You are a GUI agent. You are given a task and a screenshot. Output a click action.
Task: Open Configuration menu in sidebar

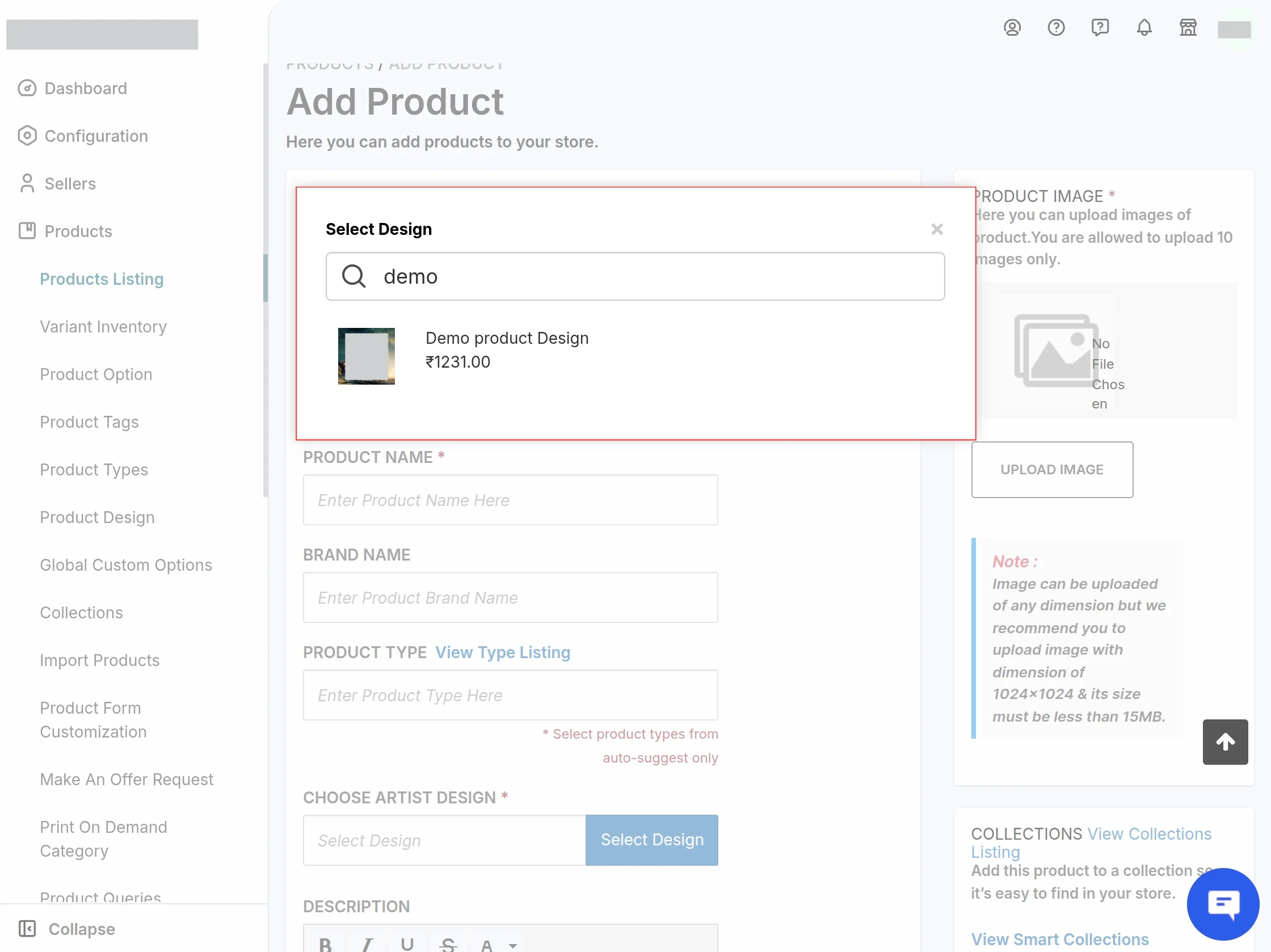coord(96,136)
